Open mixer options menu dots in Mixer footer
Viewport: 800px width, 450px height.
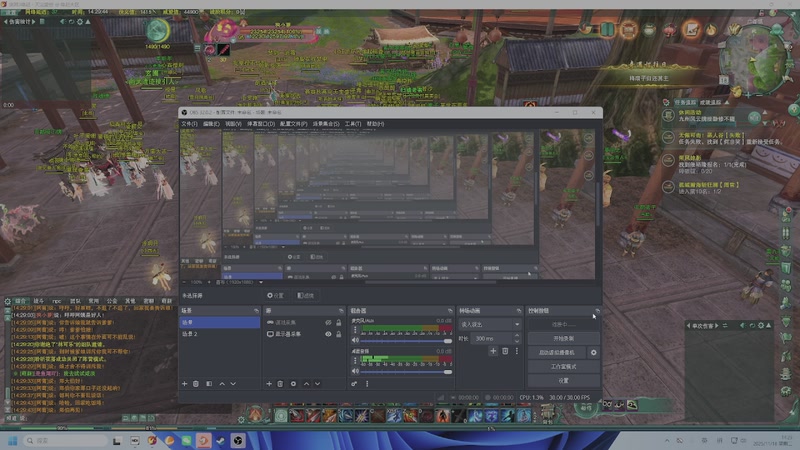[x=367, y=384]
